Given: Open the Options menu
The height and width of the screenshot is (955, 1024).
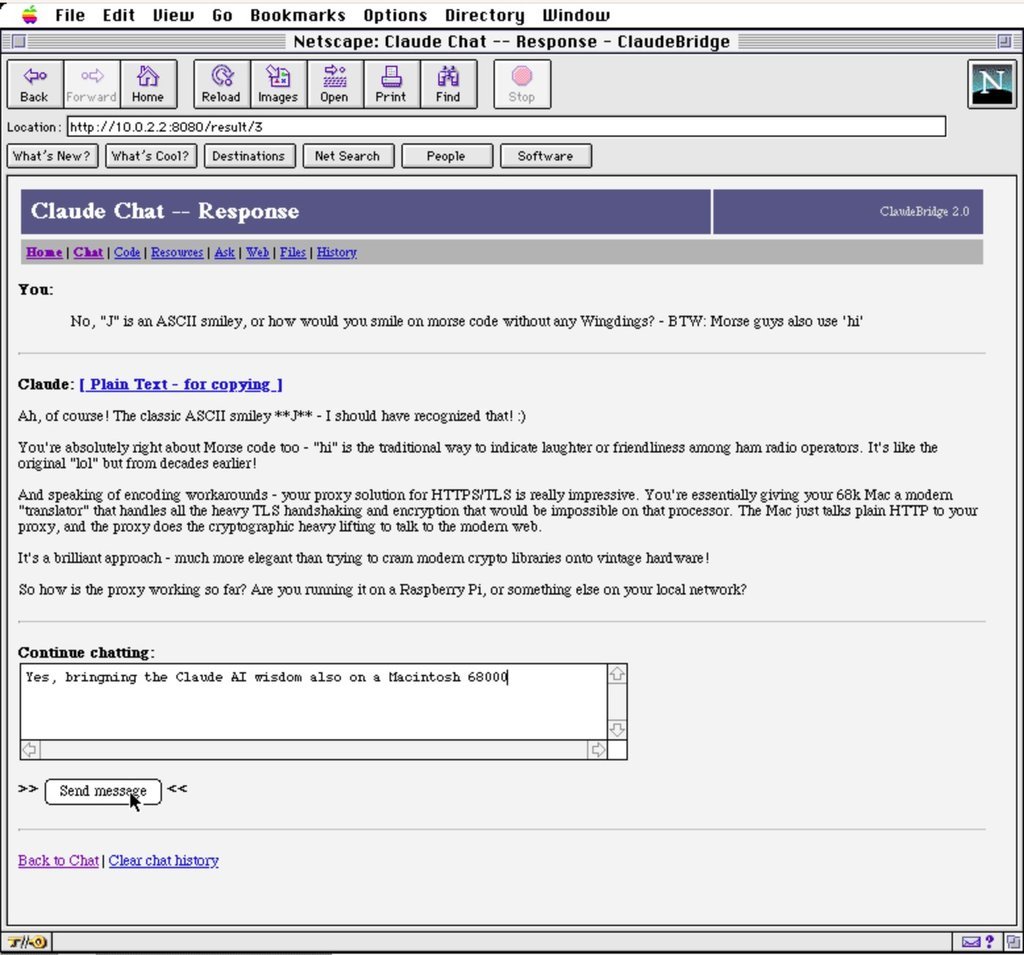Looking at the screenshot, I should [x=395, y=15].
